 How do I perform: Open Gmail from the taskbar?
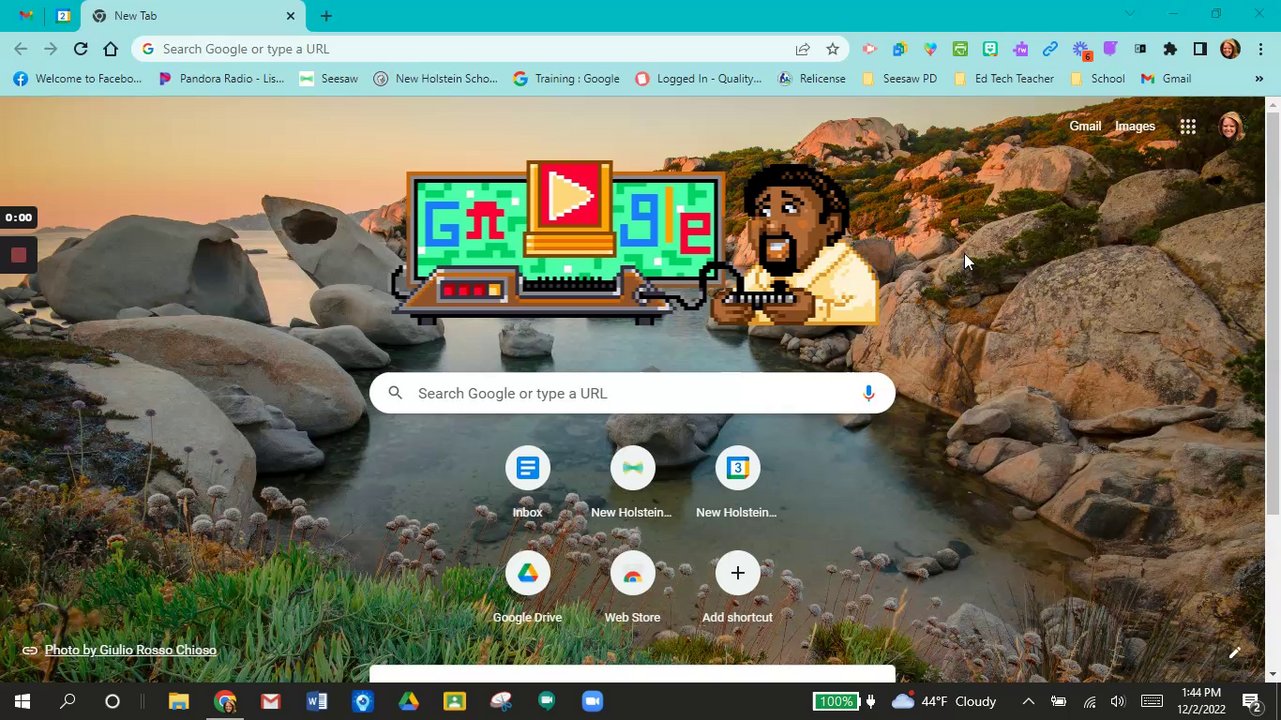[x=270, y=701]
